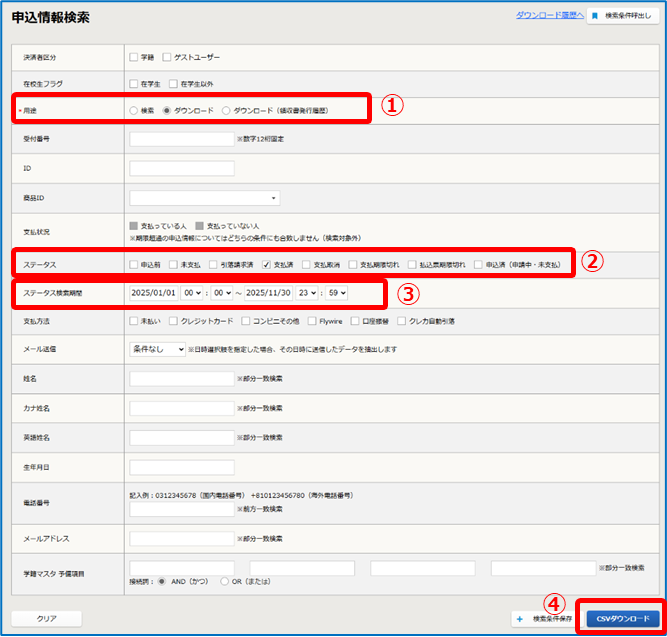The height and width of the screenshot is (637, 667).
Task: Open the 商品ID dropdown
Action: [x=205, y=198]
